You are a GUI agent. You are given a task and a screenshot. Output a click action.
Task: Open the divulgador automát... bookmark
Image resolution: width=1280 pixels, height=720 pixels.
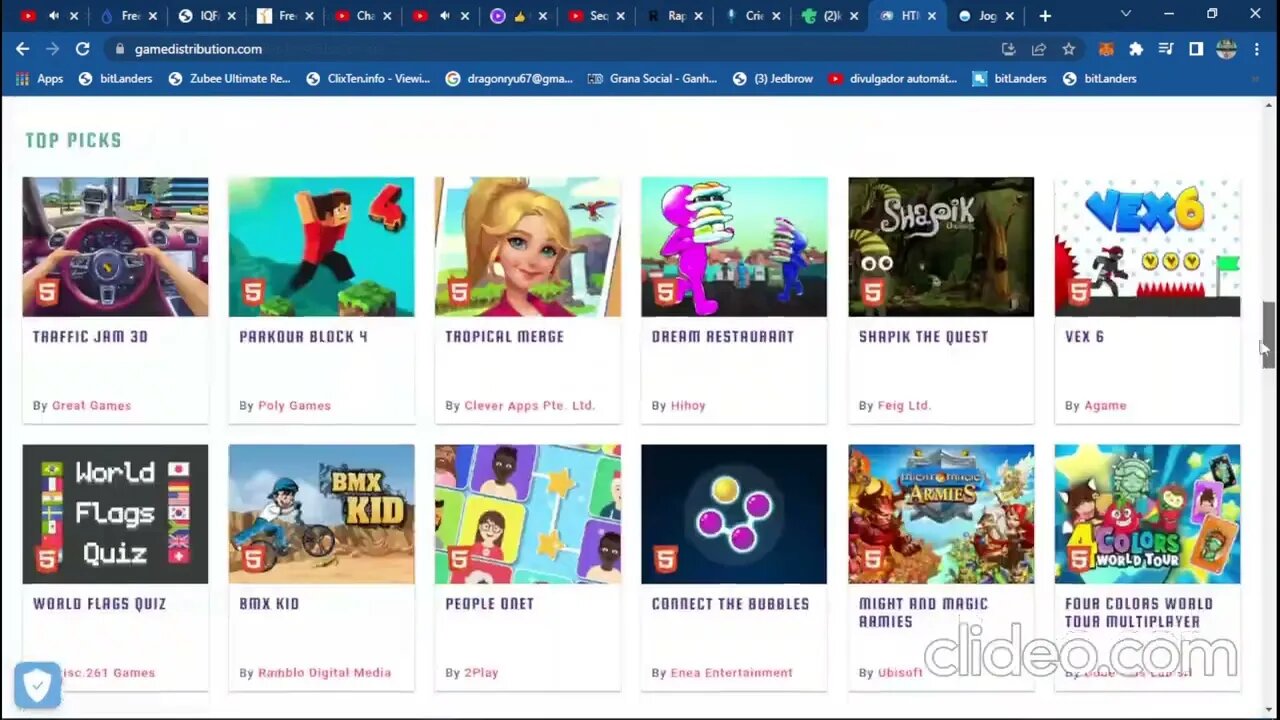point(893,79)
